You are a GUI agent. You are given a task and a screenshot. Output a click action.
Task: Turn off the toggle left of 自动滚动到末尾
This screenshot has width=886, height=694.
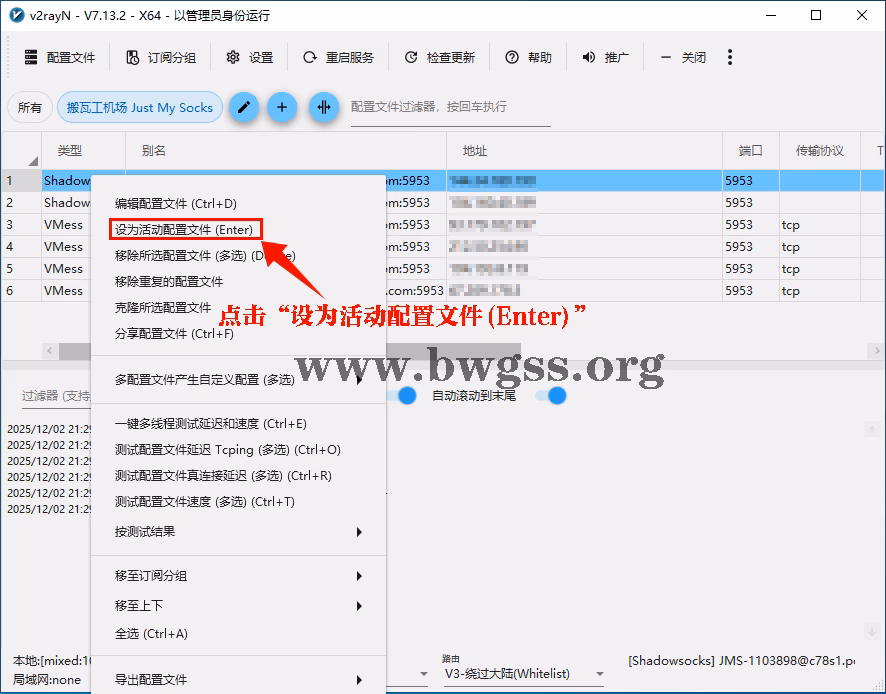click(x=407, y=396)
